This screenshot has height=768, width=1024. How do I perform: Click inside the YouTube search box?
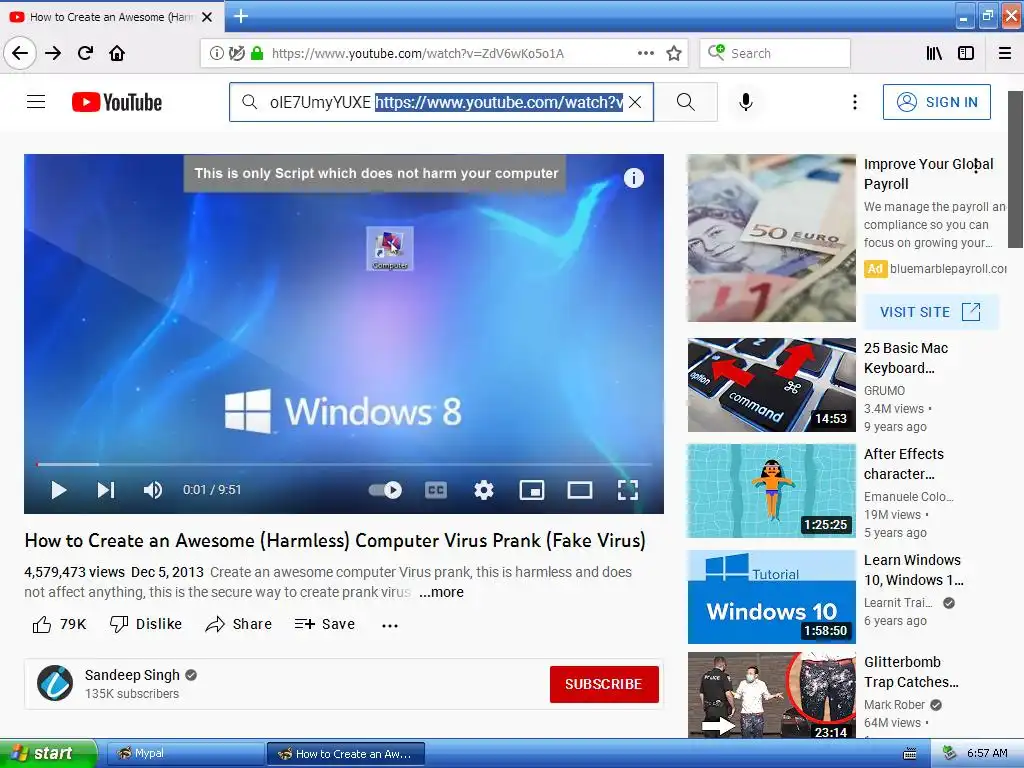pos(441,102)
